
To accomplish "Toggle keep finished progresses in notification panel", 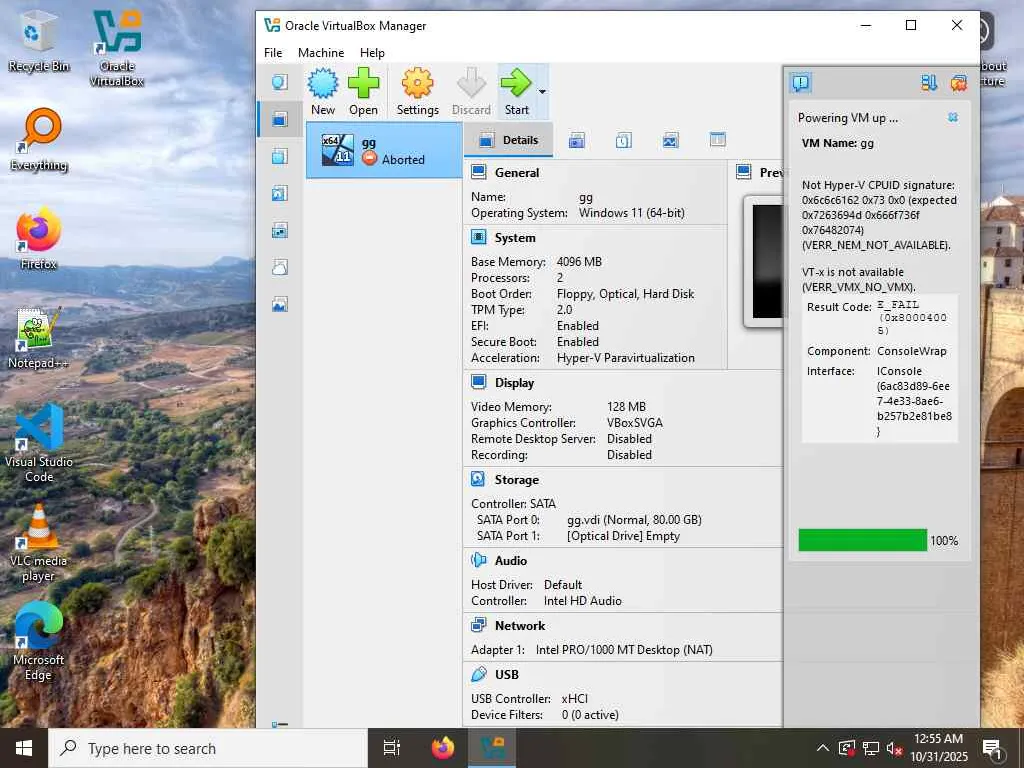I will 929,83.
